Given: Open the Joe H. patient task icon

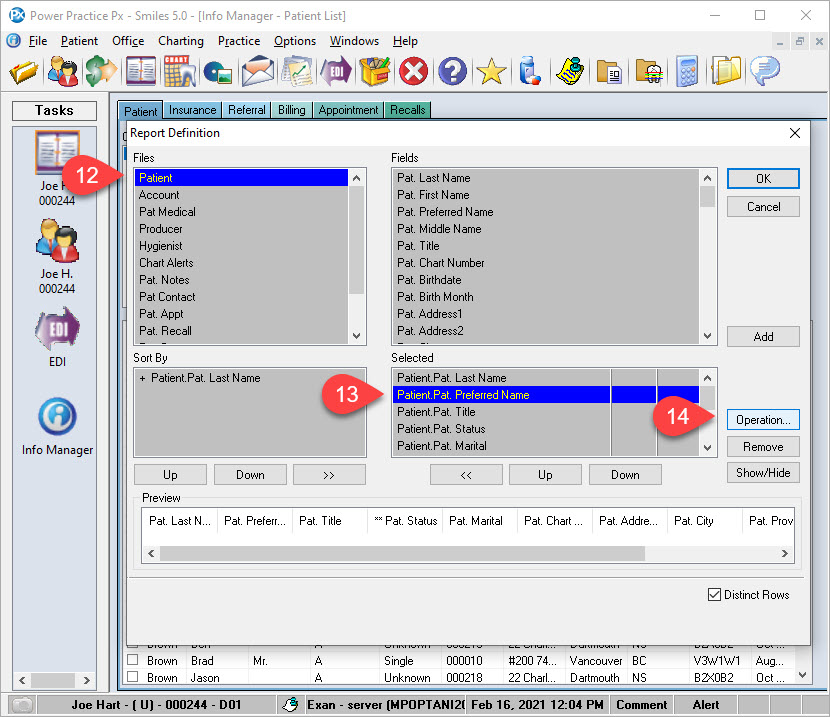Looking at the screenshot, I should coord(57,241).
